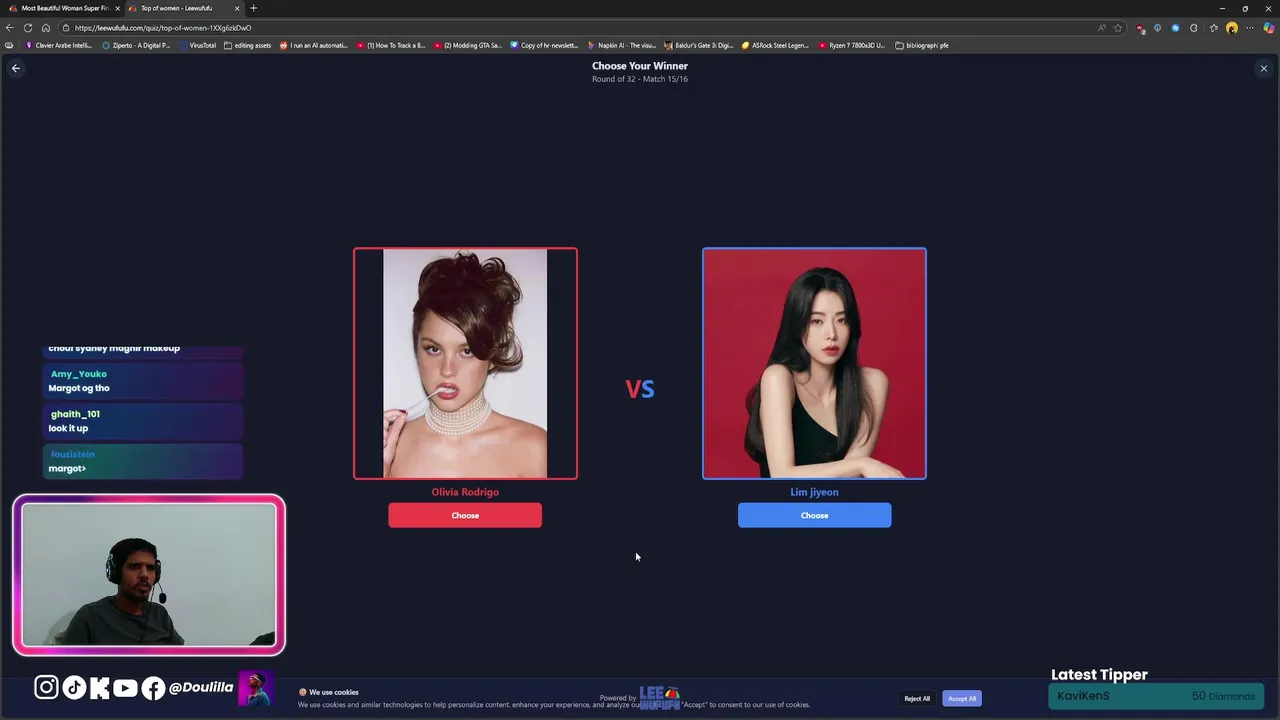This screenshot has width=1280, height=720.
Task: Open the new tab plus button
Action: (x=253, y=8)
